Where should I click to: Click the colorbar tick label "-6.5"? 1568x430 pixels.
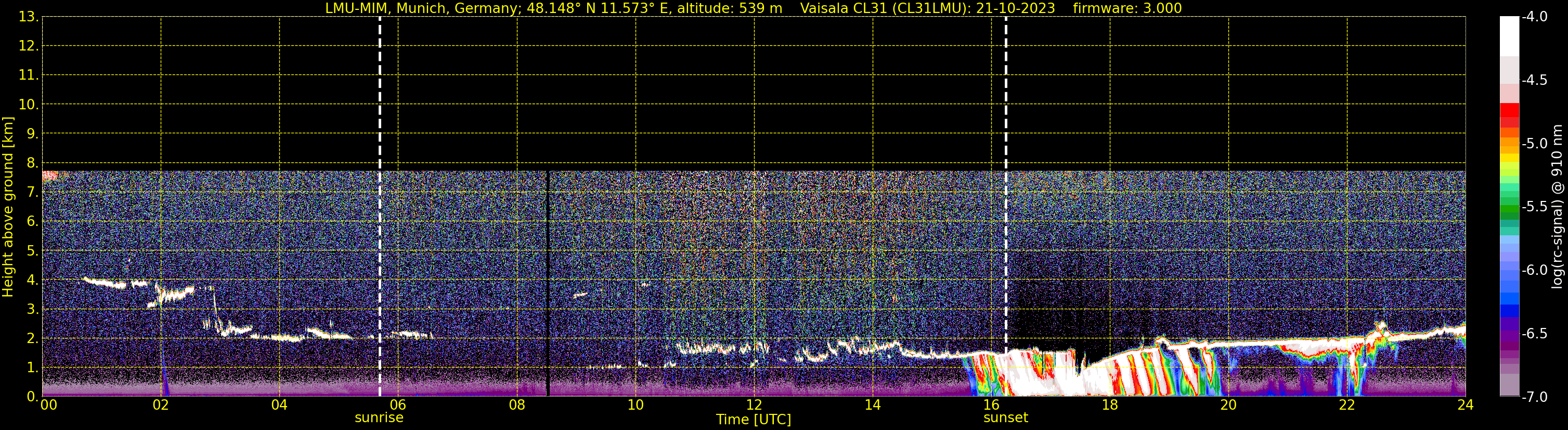tap(1534, 334)
